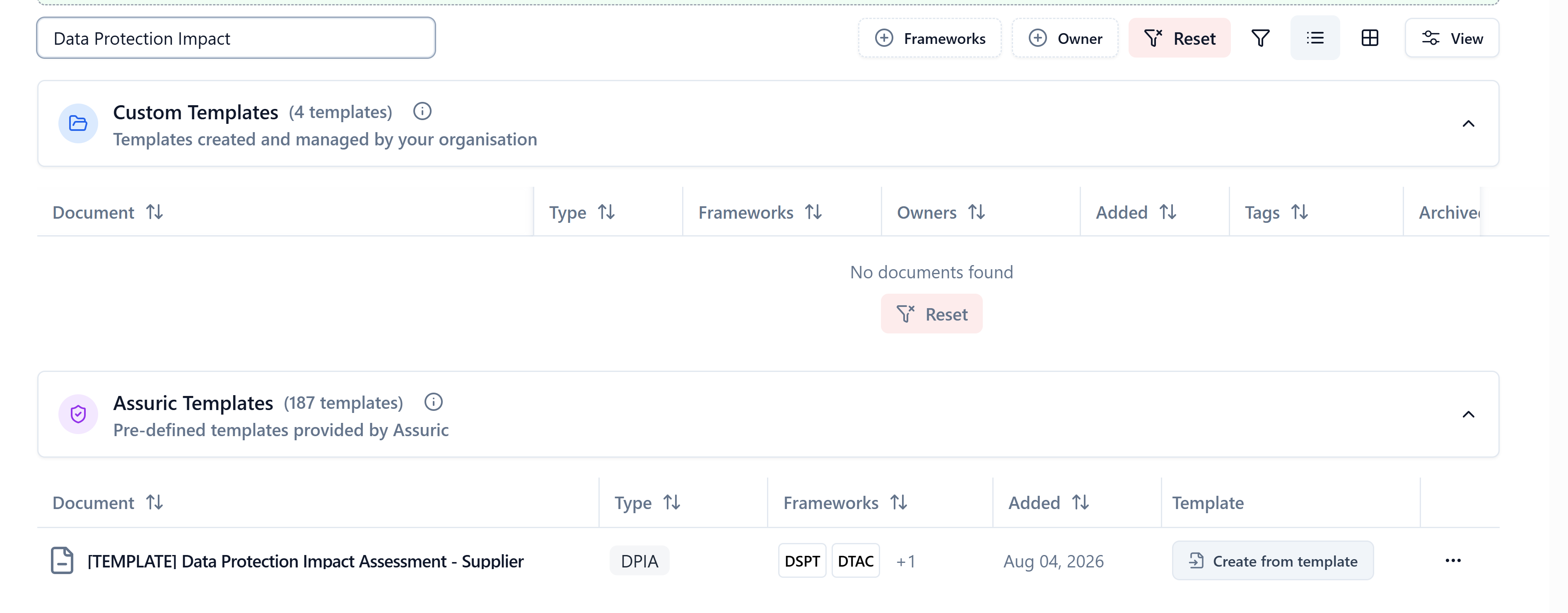Click the DSPT framework tag
Image resolution: width=1568 pixels, height=613 pixels.
pos(802,561)
